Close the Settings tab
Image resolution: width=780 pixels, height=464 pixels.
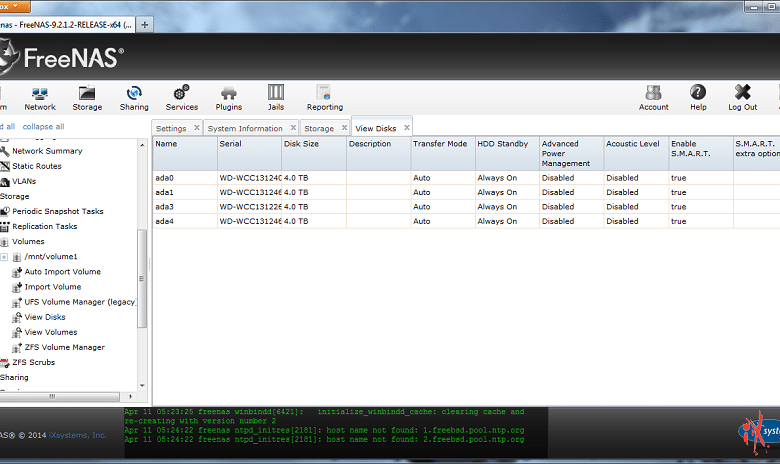196,128
